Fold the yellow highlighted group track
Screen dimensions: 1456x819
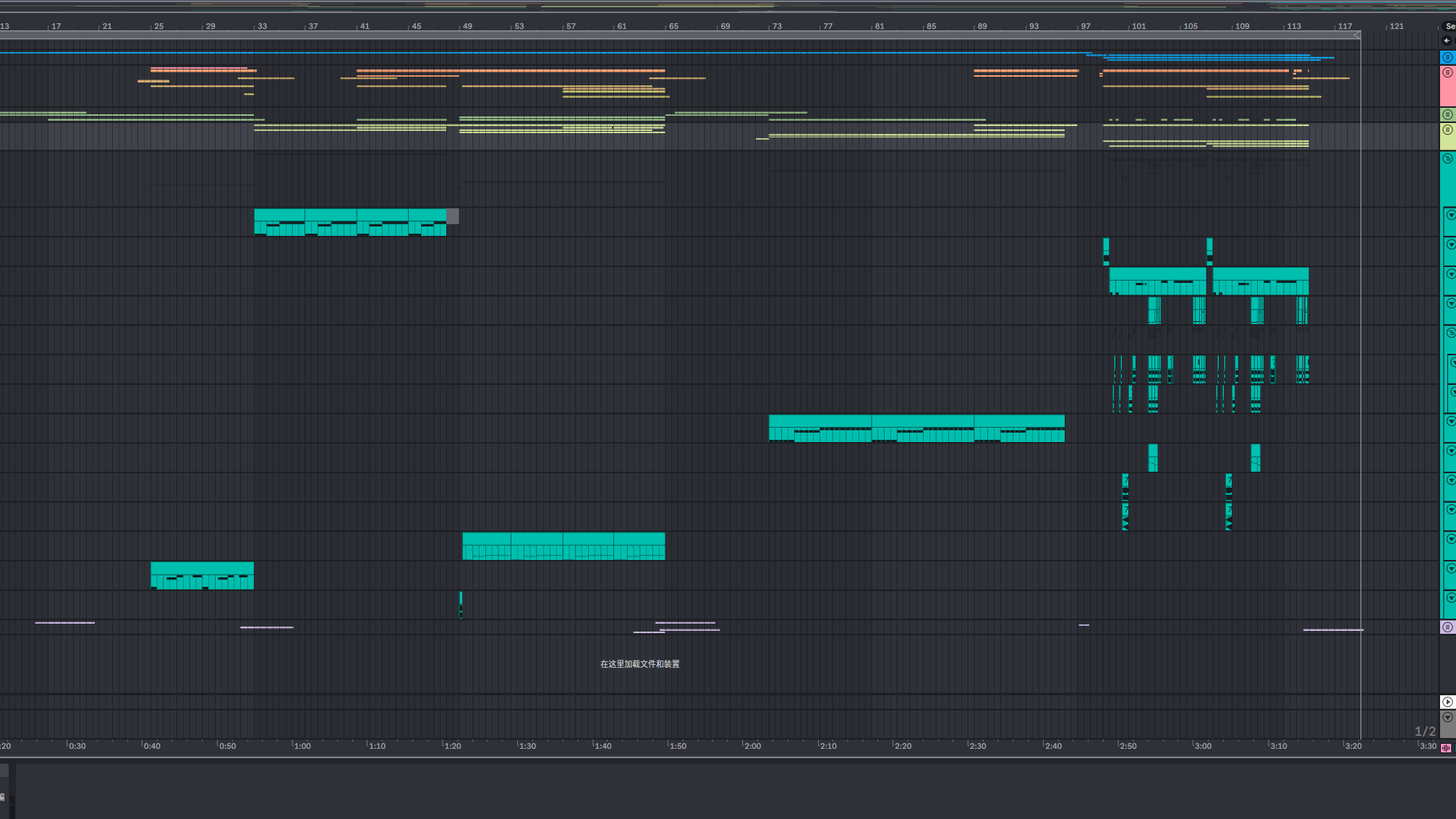(1447, 130)
